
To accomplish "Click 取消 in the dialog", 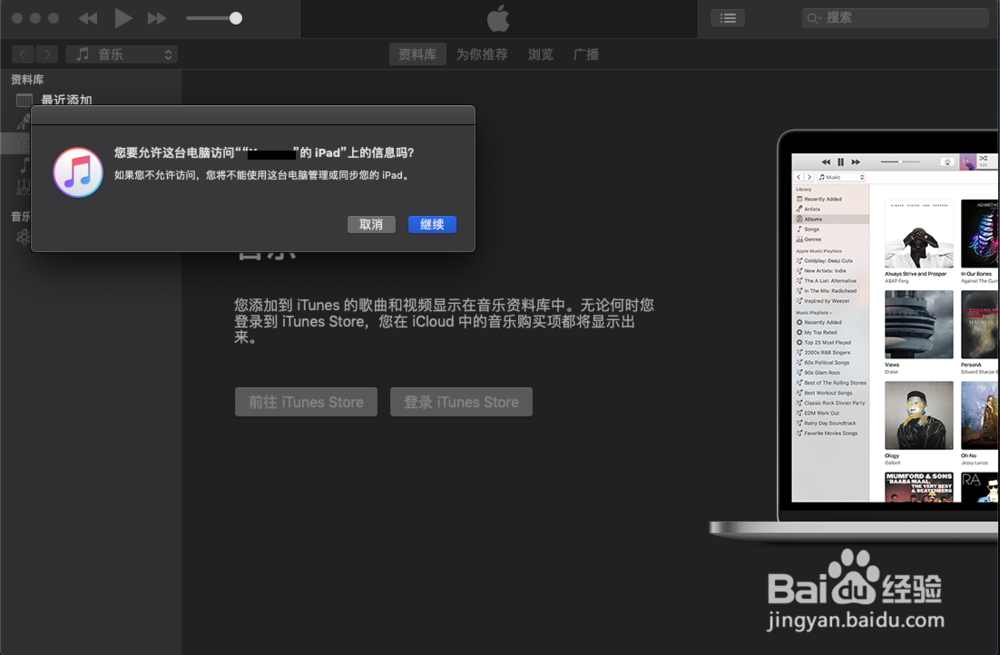I will 371,224.
